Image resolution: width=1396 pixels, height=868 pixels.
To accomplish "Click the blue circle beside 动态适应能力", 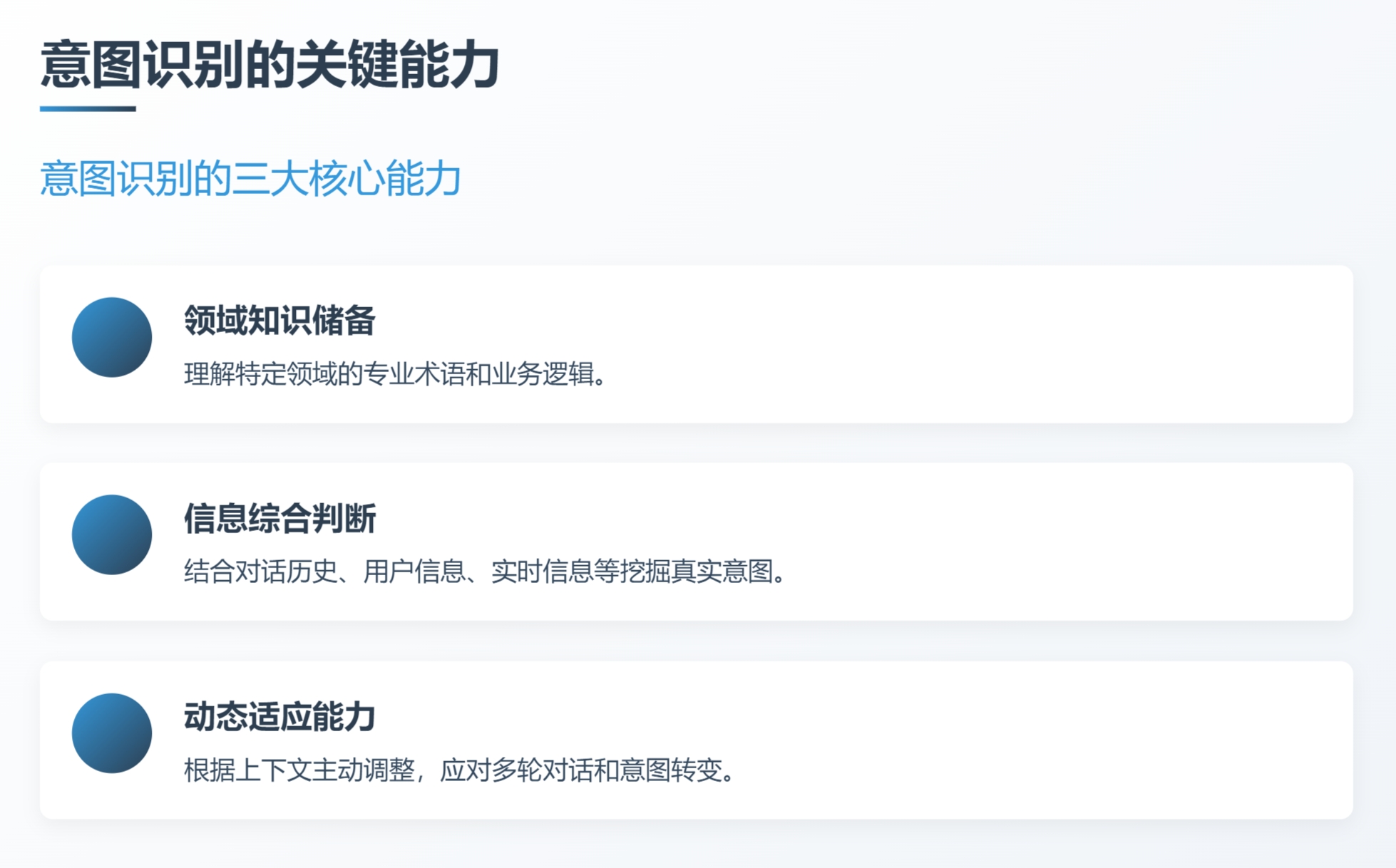I will point(112,733).
